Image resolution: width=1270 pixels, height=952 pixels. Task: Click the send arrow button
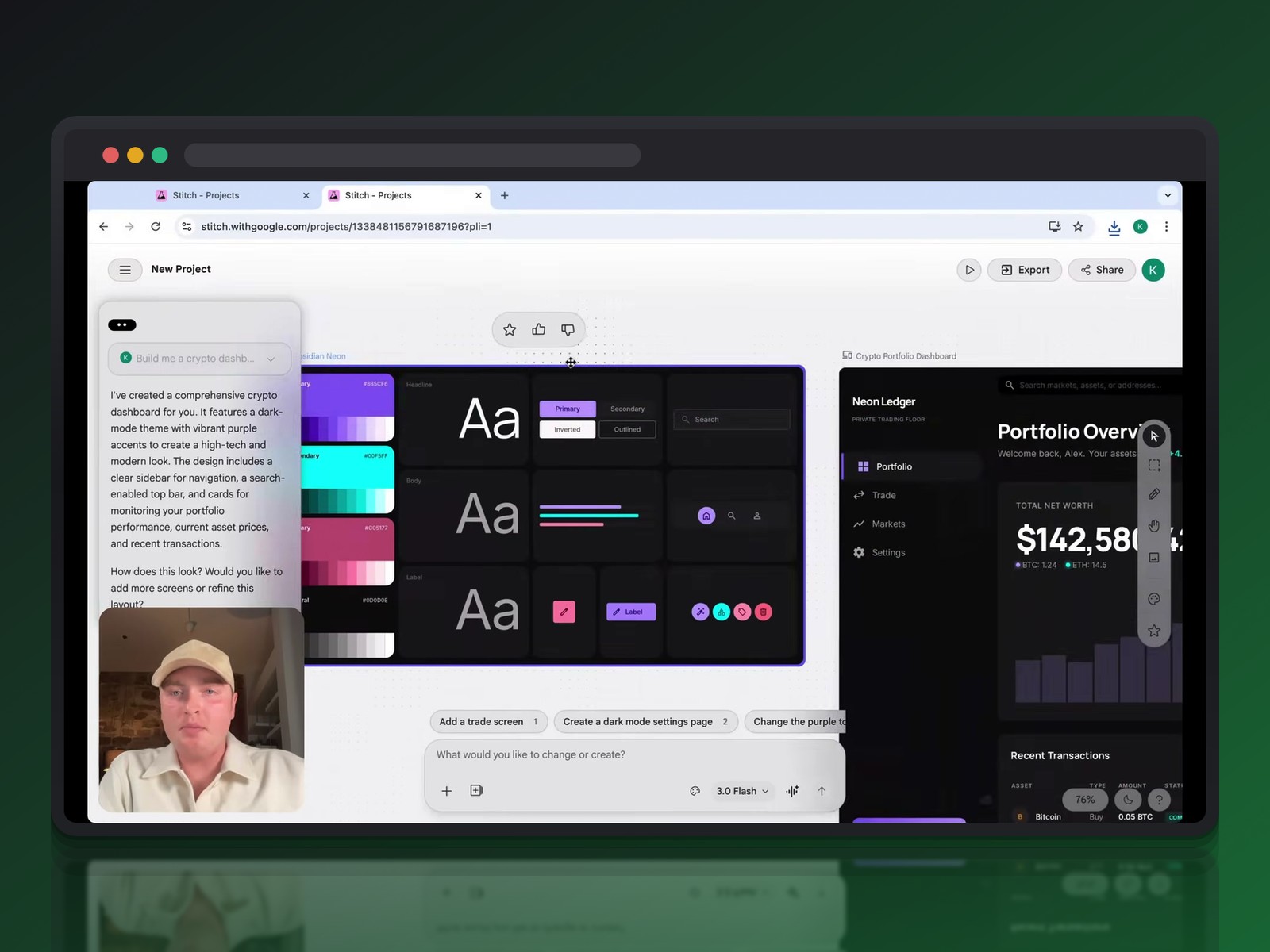822,791
